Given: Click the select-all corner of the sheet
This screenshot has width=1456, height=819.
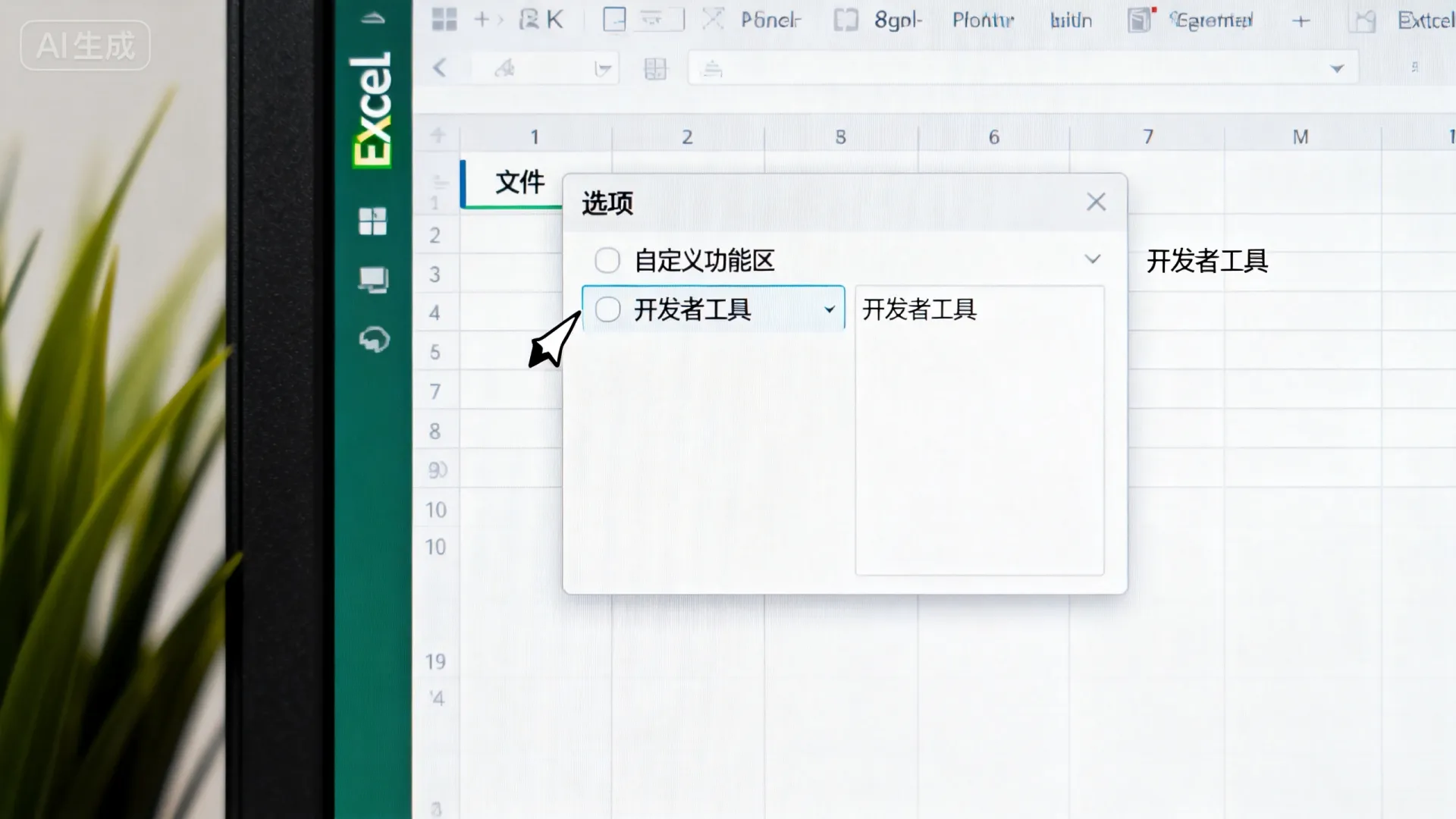Looking at the screenshot, I should click(438, 136).
